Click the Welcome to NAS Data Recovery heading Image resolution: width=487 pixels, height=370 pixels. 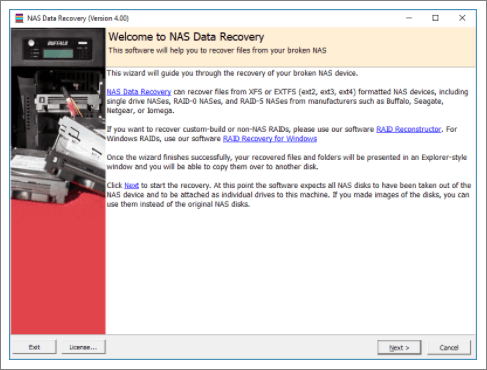pos(186,37)
